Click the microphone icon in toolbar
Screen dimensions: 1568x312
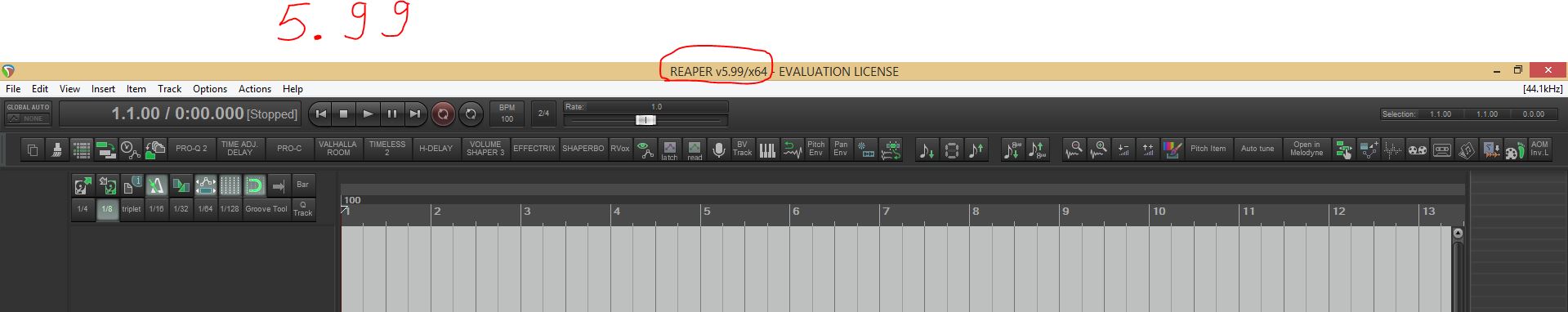(x=718, y=149)
